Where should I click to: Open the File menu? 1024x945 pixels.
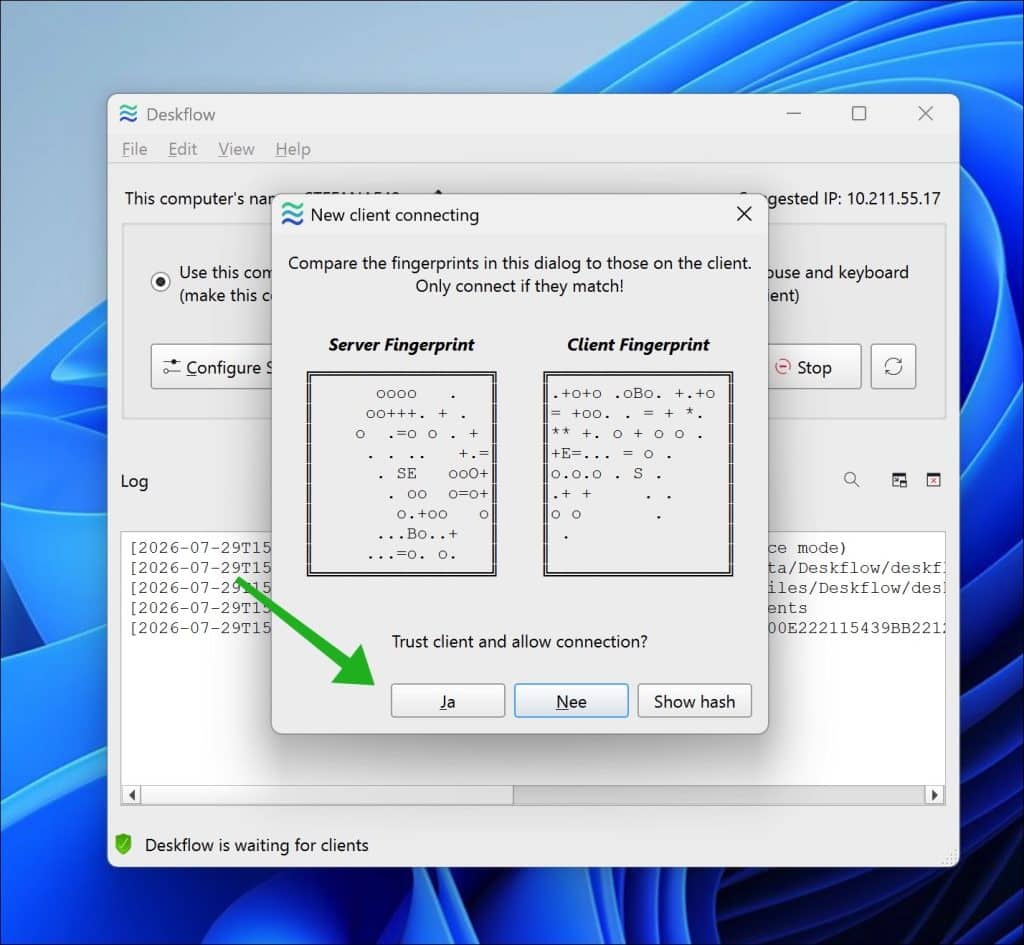135,150
